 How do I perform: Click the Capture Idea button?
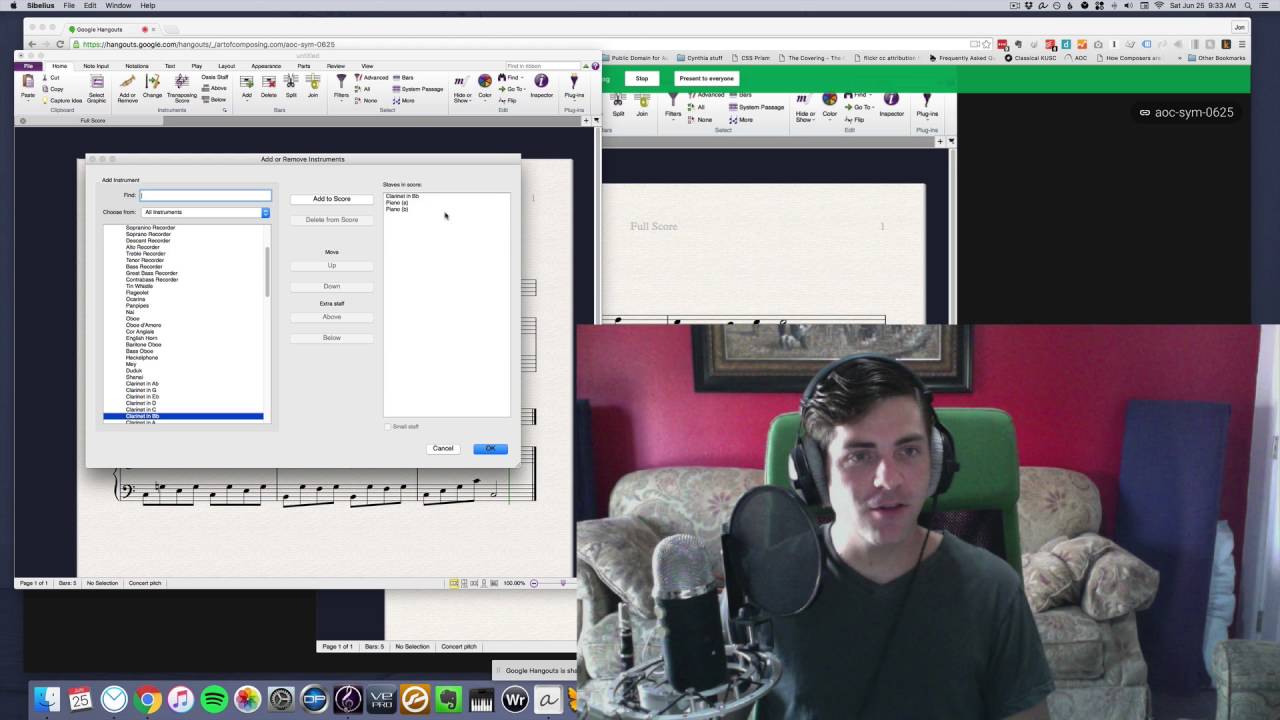62,100
